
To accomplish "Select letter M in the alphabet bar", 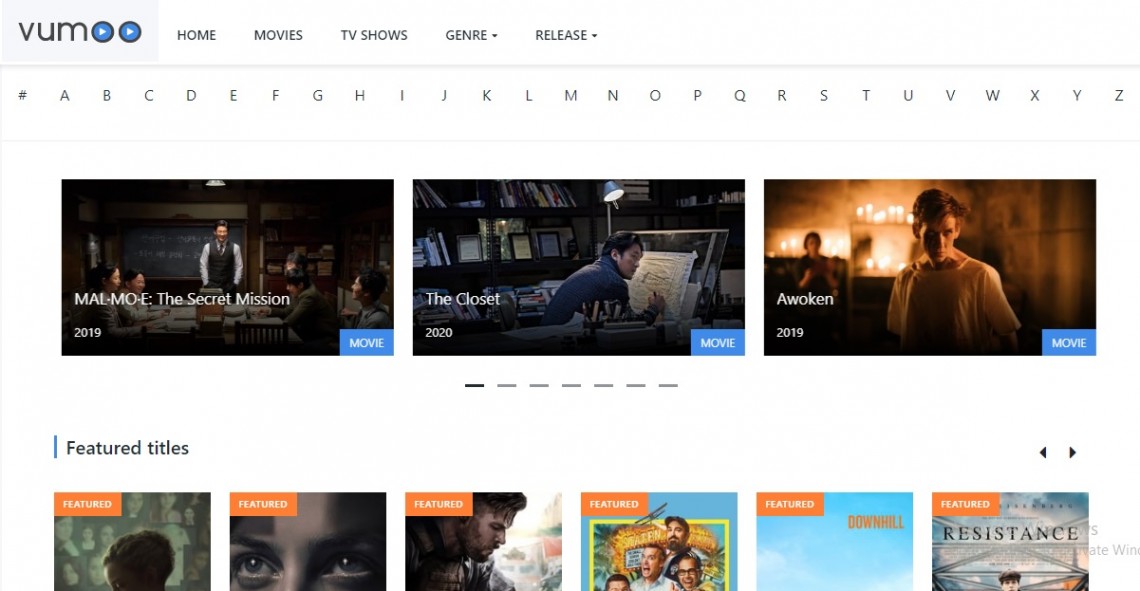I will 570,95.
